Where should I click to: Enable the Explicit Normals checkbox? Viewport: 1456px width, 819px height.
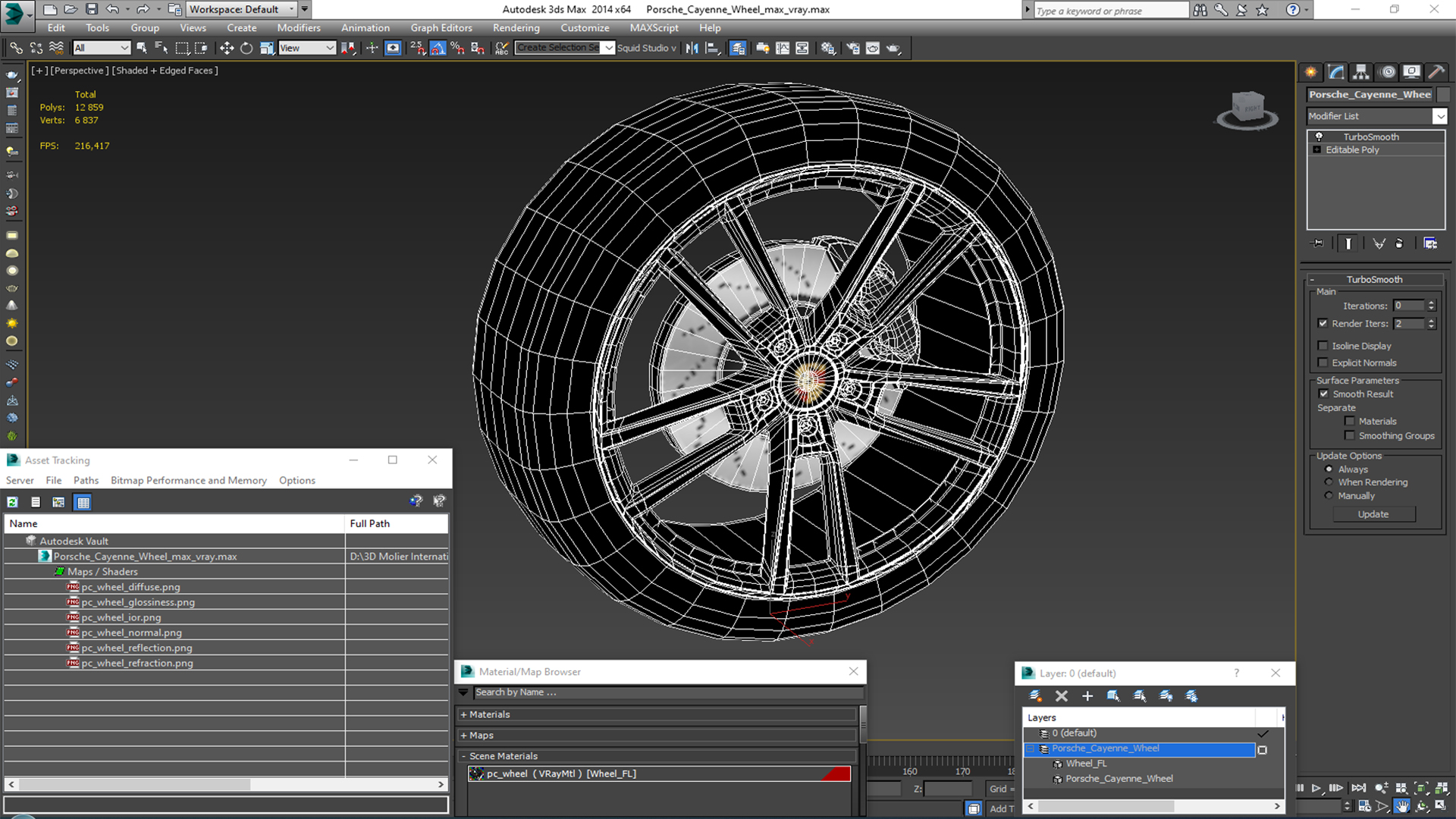tap(1323, 362)
